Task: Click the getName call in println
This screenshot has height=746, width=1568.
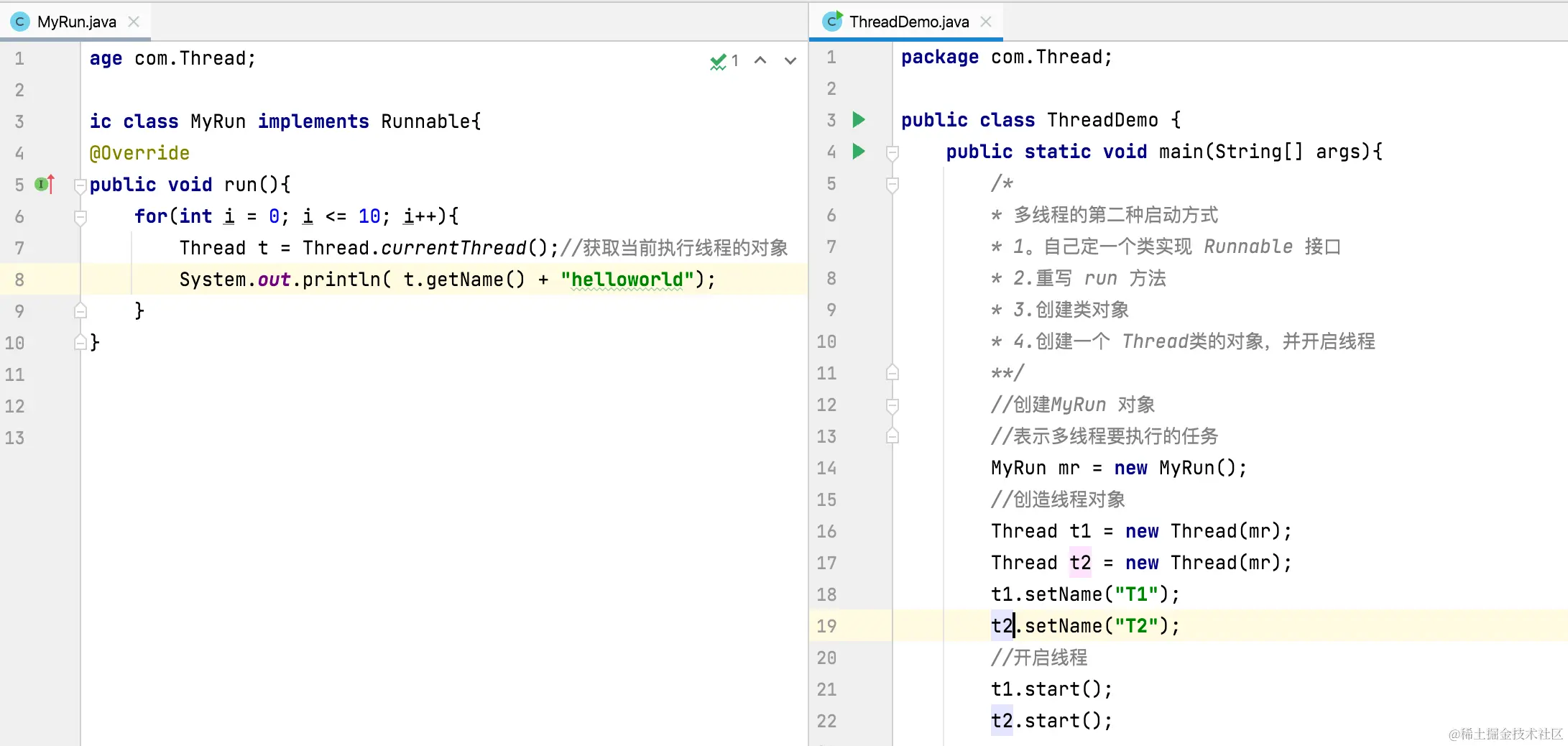Action: tap(464, 280)
